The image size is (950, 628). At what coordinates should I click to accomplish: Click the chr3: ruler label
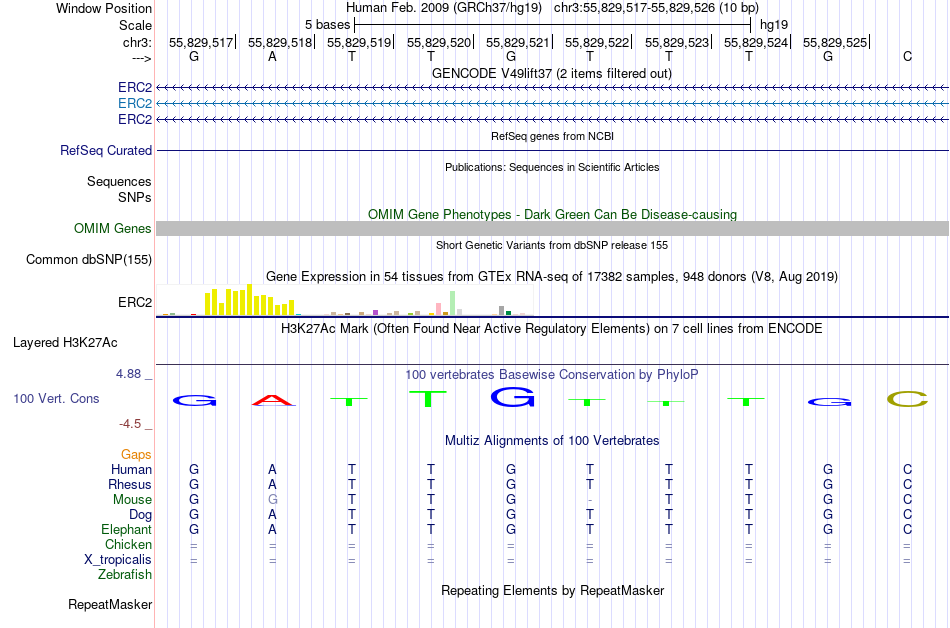pyautogui.click(x=138, y=42)
